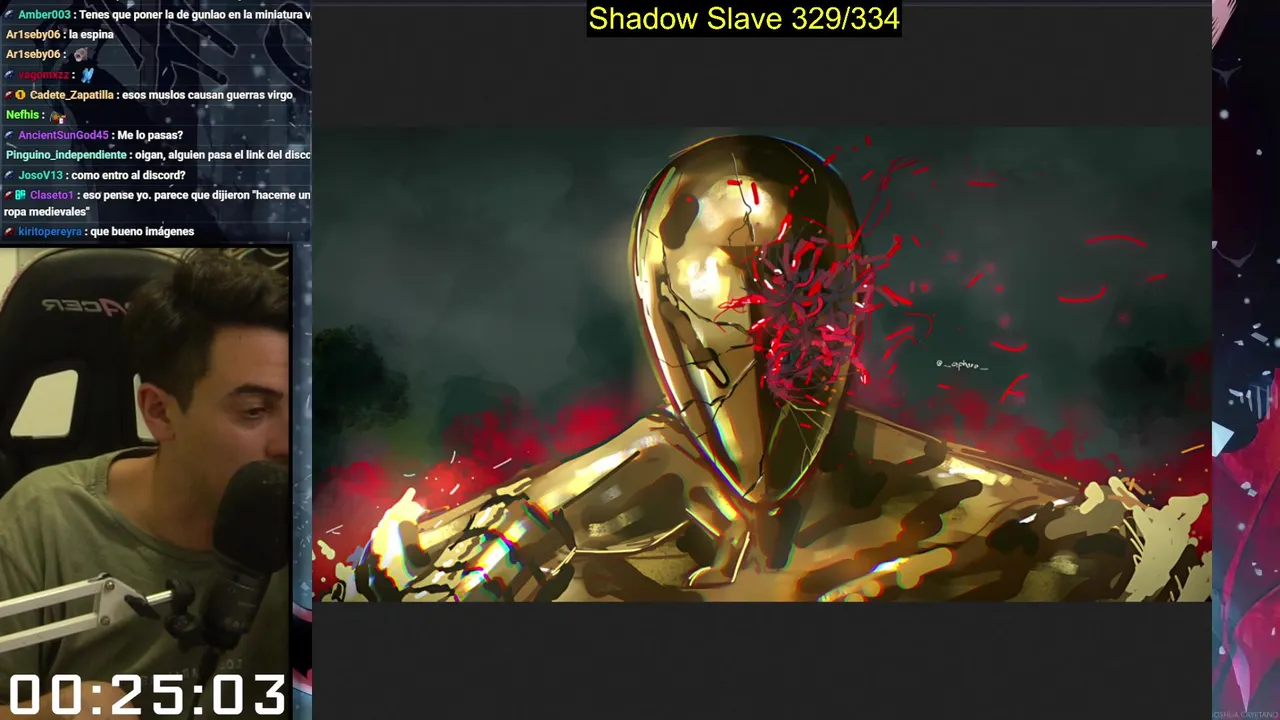Image resolution: width=1280 pixels, height=720 pixels.
Task: Click the badge beside AncientSunGod45
Action: pos(9,135)
